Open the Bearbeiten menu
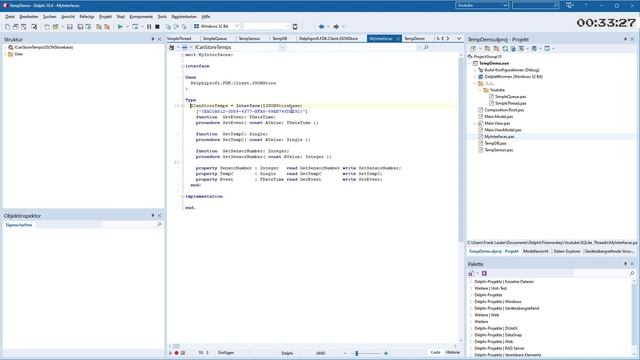This screenshot has height=360, width=640. 29,17
